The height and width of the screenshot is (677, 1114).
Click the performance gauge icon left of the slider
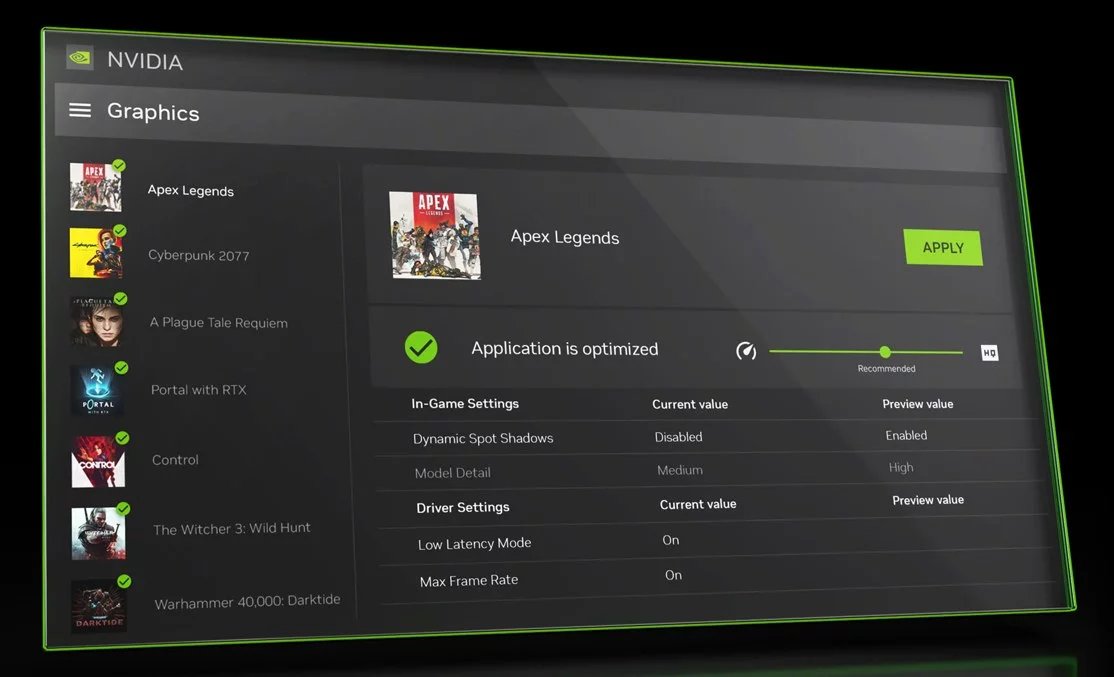(x=745, y=351)
